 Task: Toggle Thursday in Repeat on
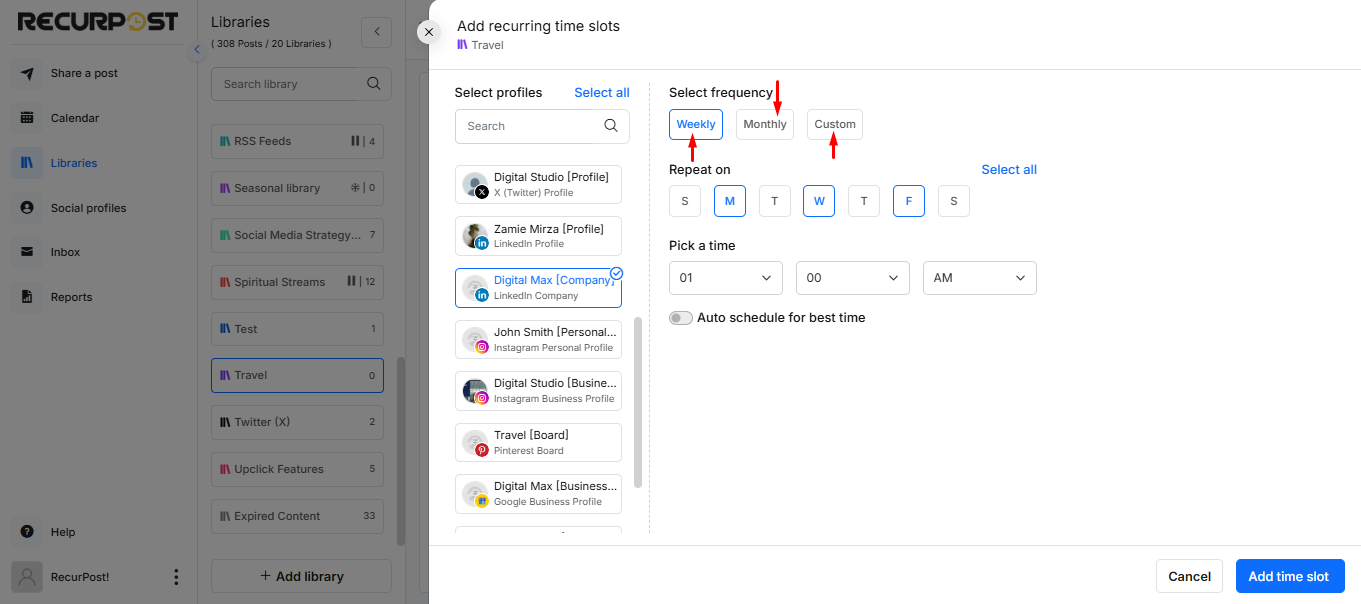pos(864,201)
